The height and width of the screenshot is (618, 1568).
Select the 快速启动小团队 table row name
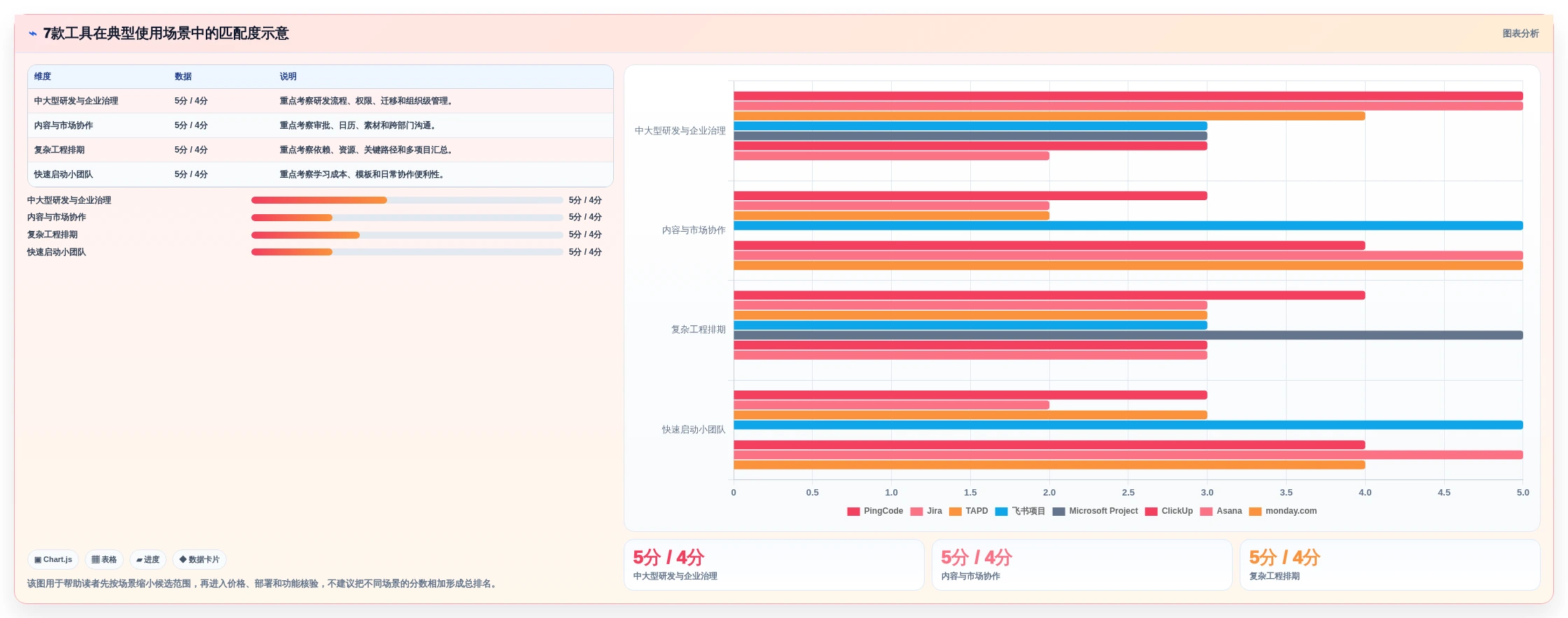point(64,174)
